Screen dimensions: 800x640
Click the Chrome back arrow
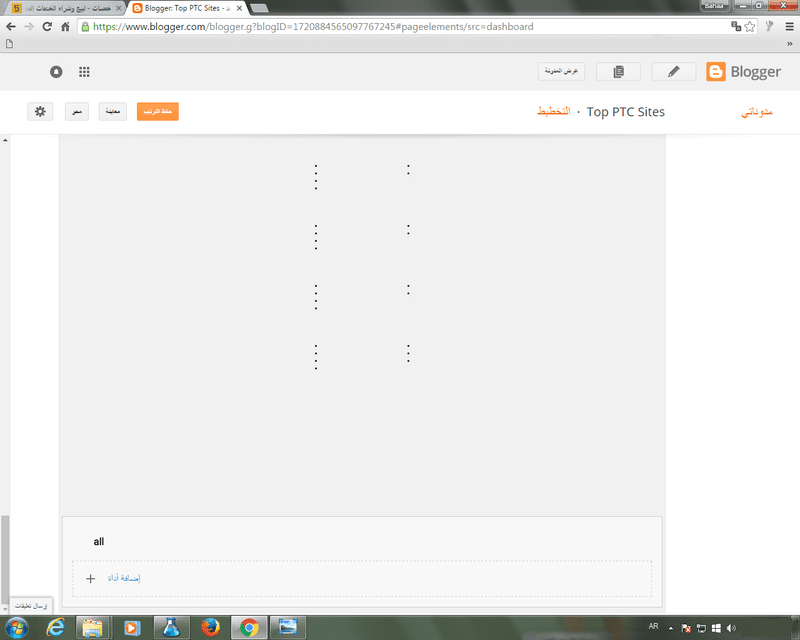tap(11, 27)
